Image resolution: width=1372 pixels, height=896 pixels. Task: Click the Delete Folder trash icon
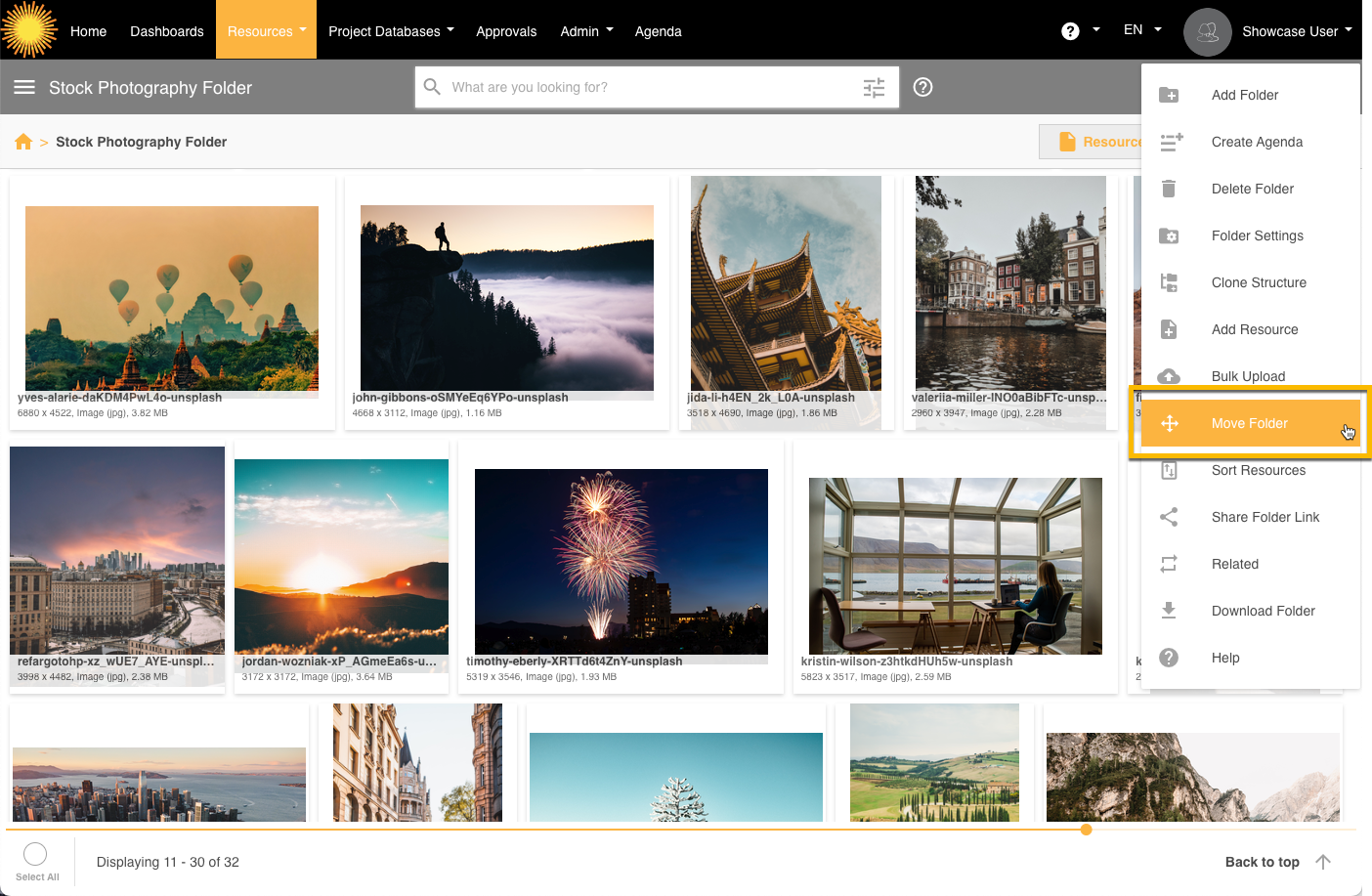coord(1169,189)
